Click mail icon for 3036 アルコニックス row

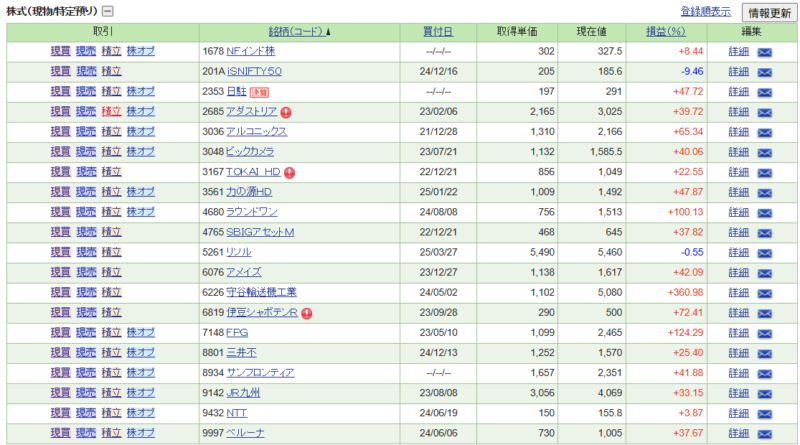(x=764, y=133)
